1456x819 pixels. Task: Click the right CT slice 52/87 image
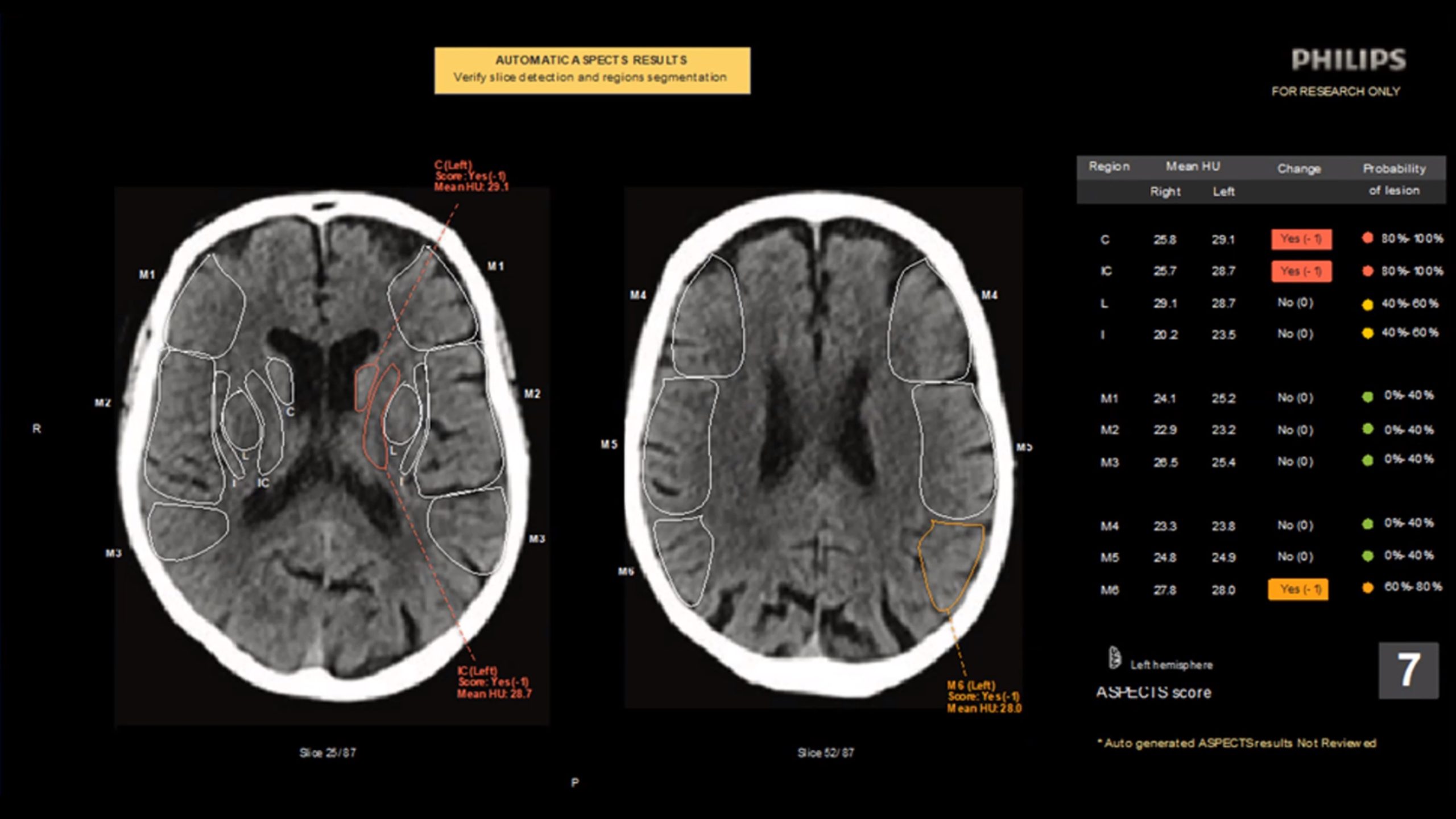pyautogui.click(x=823, y=448)
